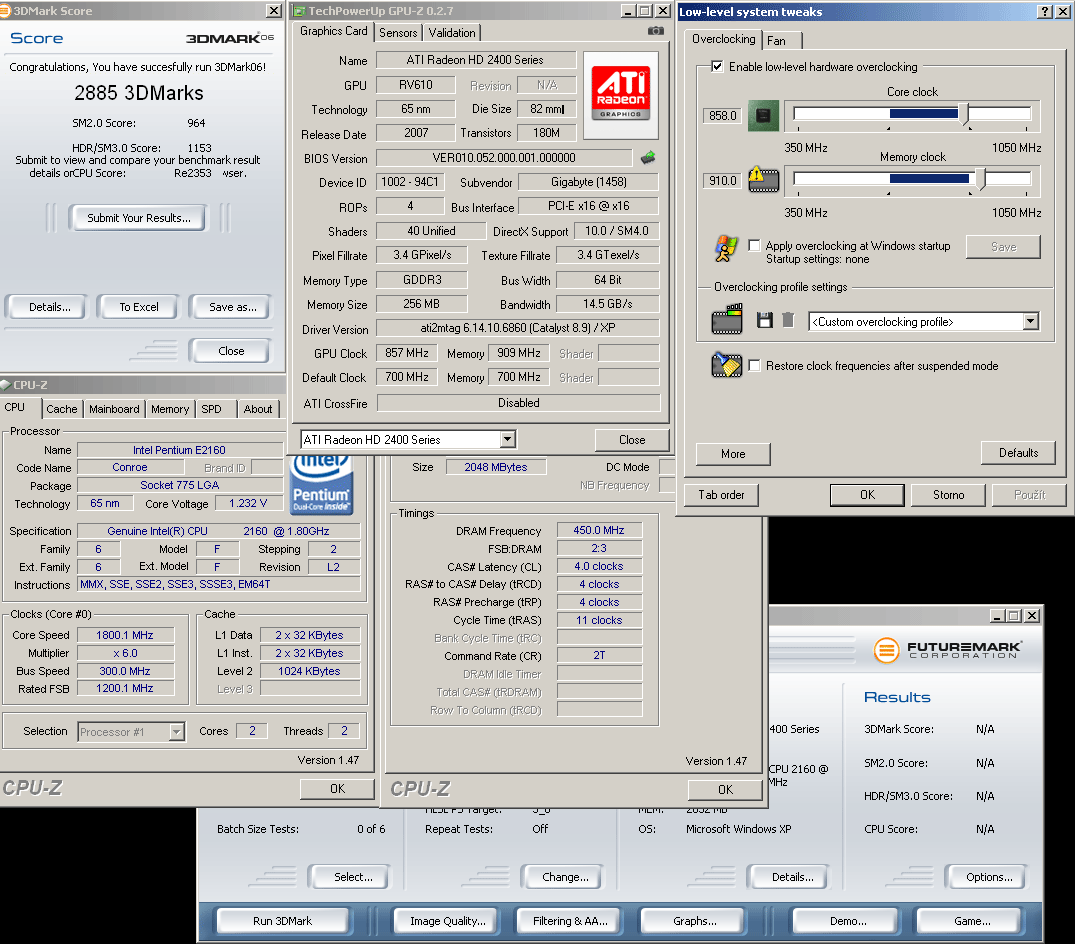Screen dimensions: 1075x944
Task: Click the Close button in GPU-Z
Action: coord(631,439)
